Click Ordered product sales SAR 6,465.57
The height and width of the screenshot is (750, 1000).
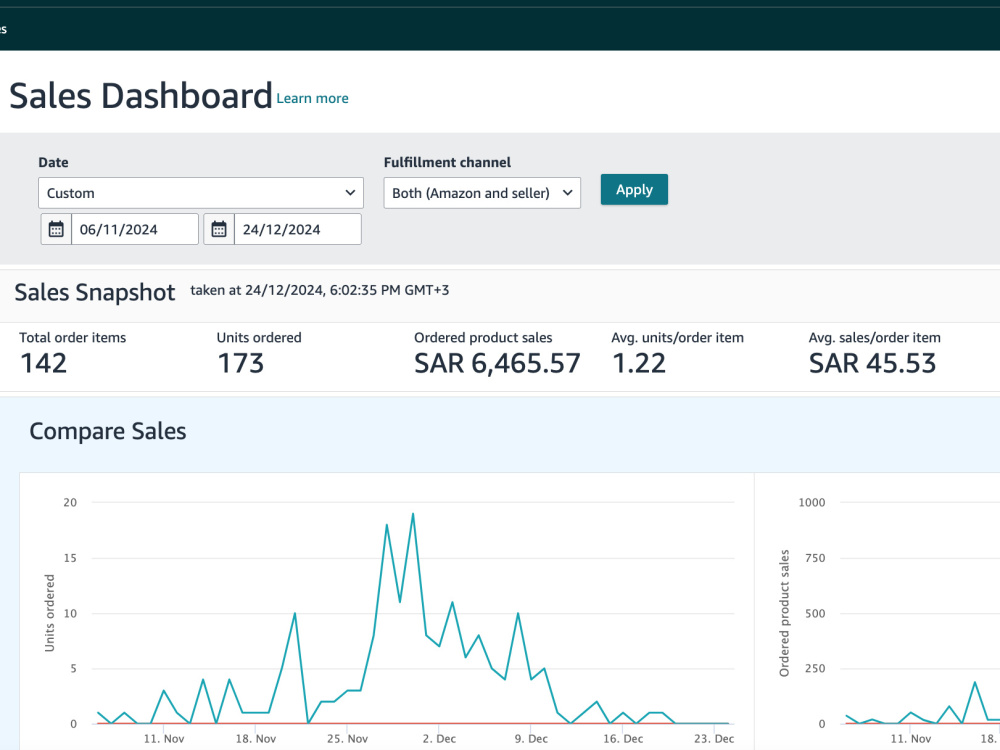(x=497, y=364)
